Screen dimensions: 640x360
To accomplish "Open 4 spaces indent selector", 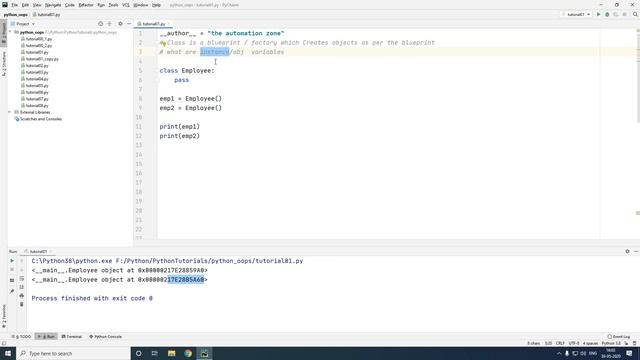I will click(x=590, y=343).
